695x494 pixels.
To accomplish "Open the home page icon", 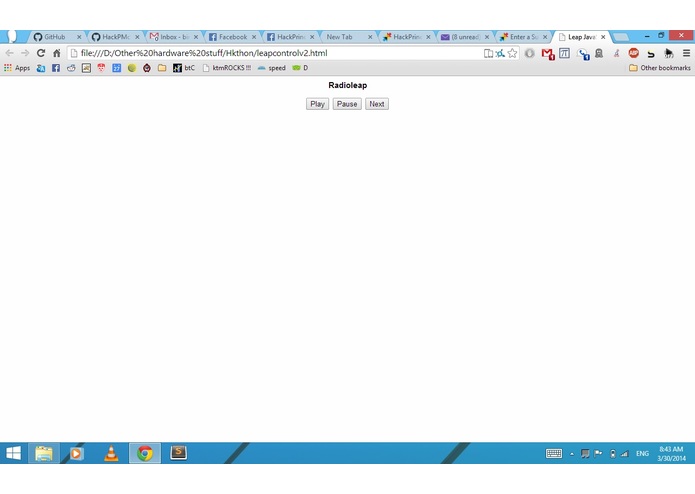I will 57,53.
